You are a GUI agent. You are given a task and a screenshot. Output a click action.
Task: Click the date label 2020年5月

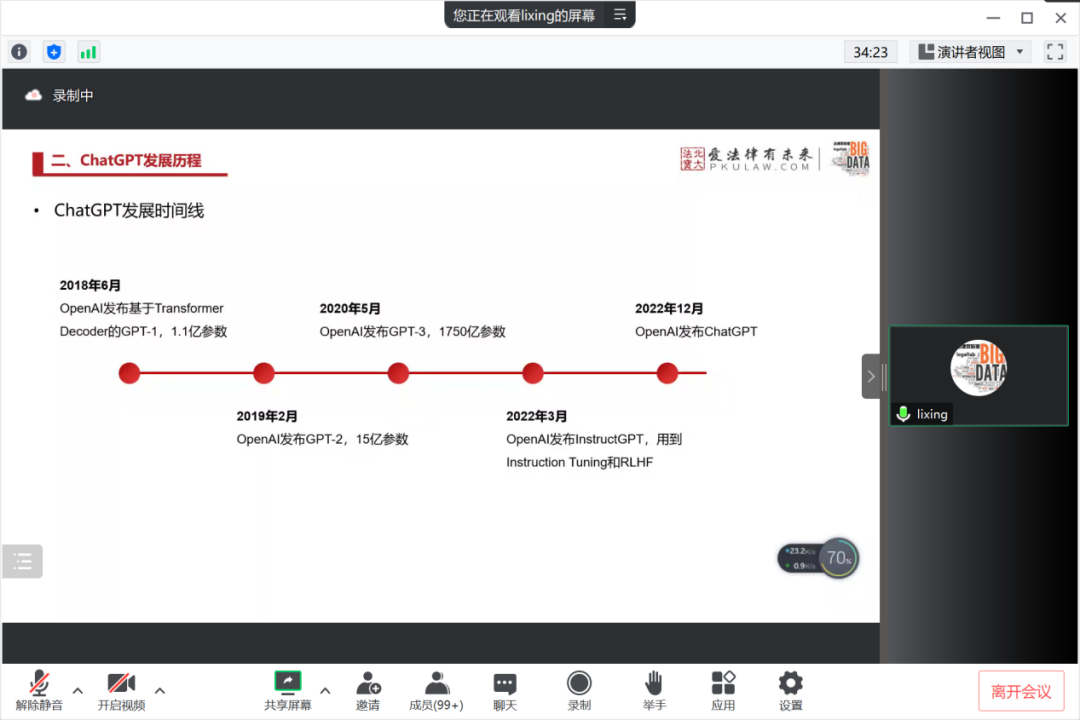[x=350, y=309]
